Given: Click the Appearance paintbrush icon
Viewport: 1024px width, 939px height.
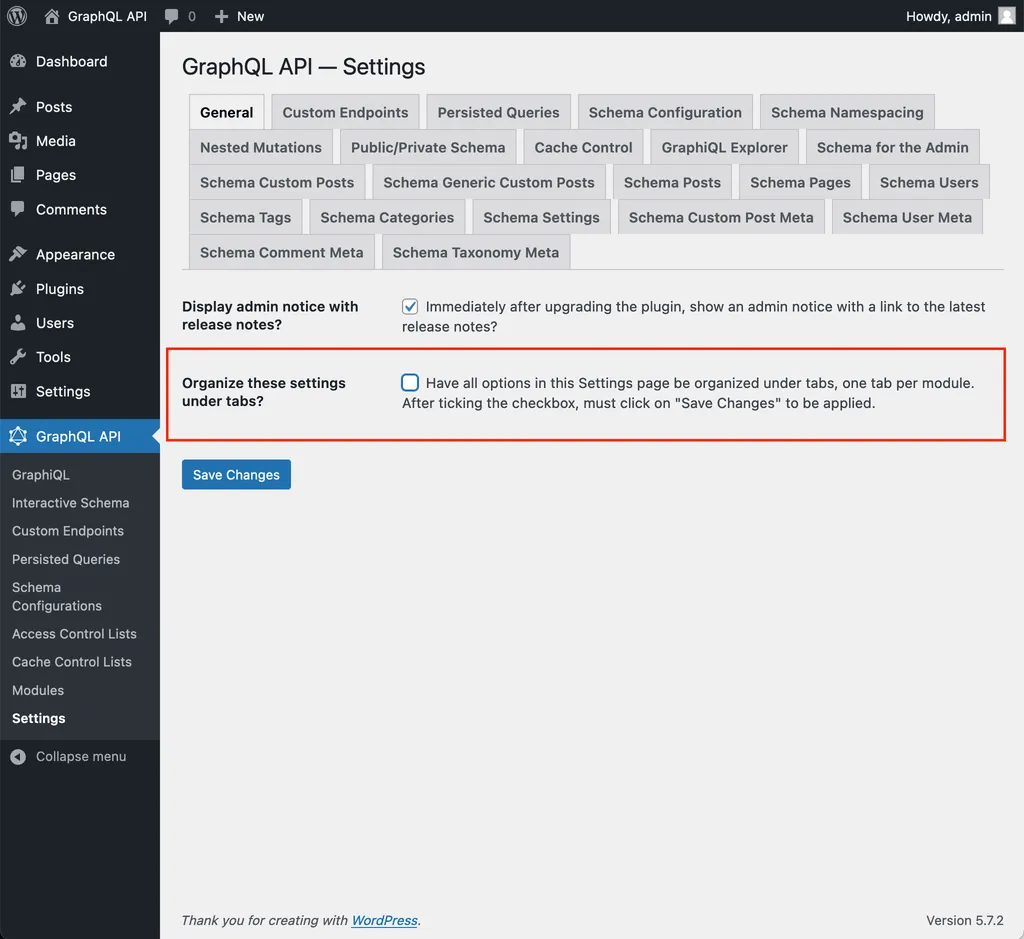Looking at the screenshot, I should pos(18,254).
